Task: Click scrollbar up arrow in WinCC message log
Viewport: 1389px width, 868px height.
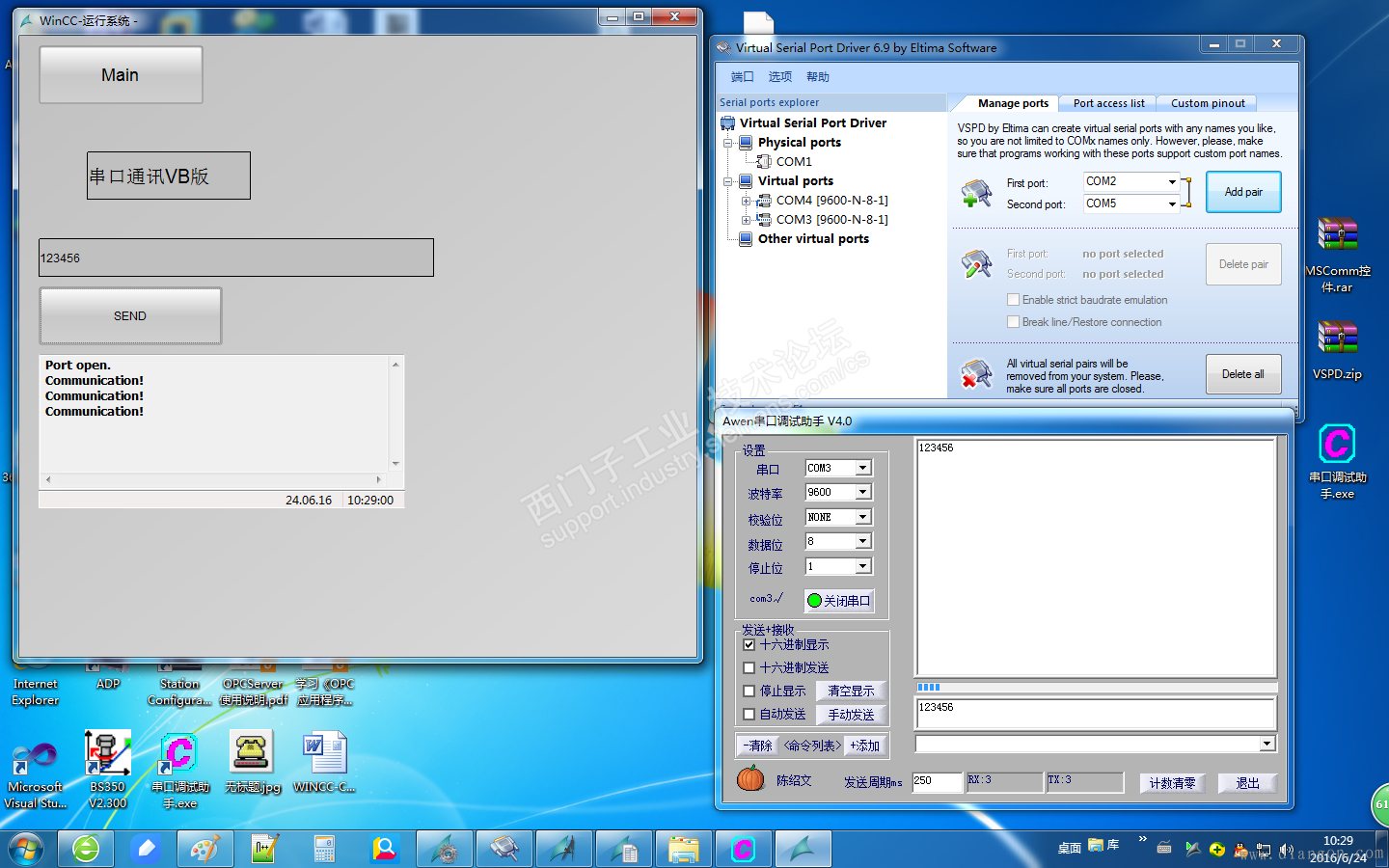Action: (x=395, y=365)
